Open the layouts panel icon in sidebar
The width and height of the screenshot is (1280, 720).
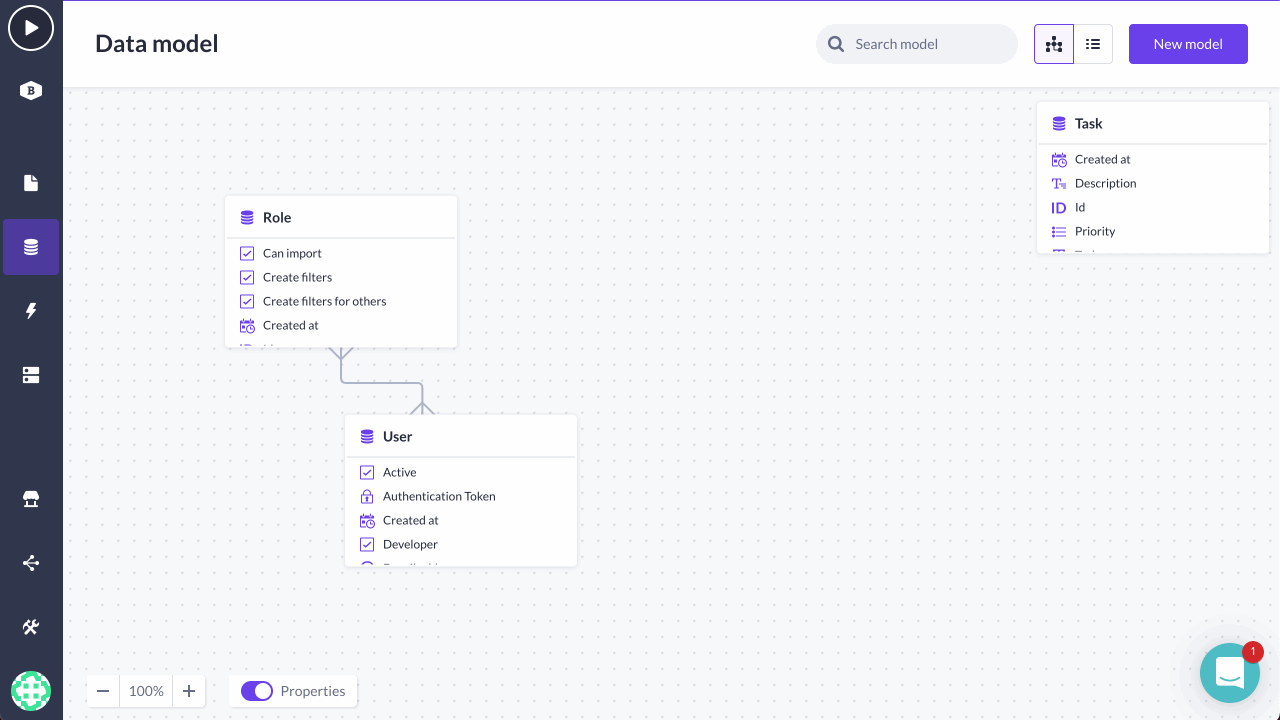point(30,374)
